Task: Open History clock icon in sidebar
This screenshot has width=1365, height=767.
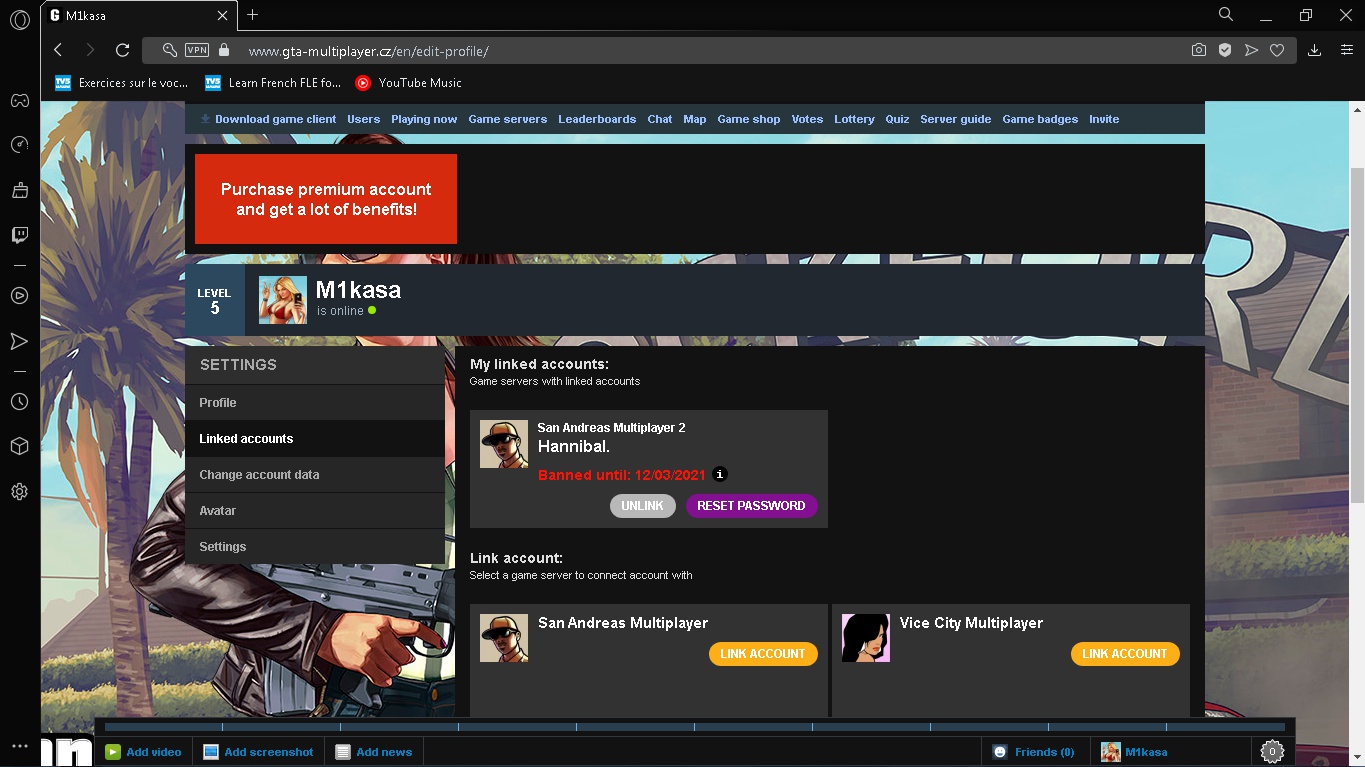Action: pos(20,402)
